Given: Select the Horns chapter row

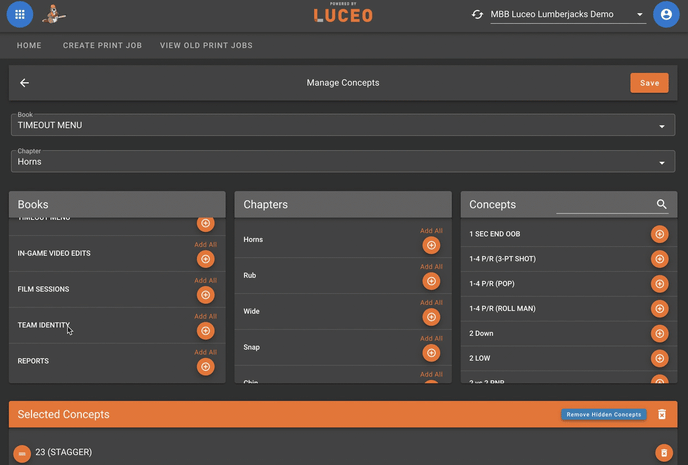Looking at the screenshot, I should [x=343, y=240].
